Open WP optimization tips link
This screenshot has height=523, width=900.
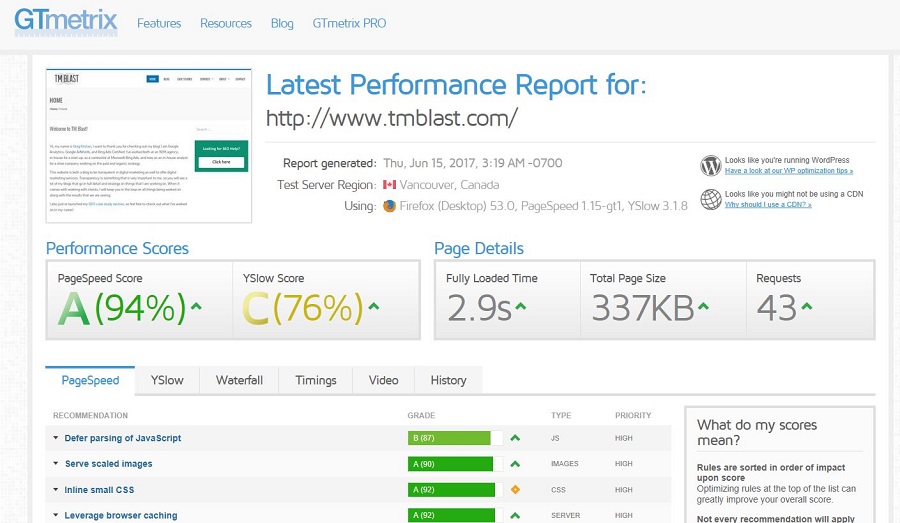point(789,171)
